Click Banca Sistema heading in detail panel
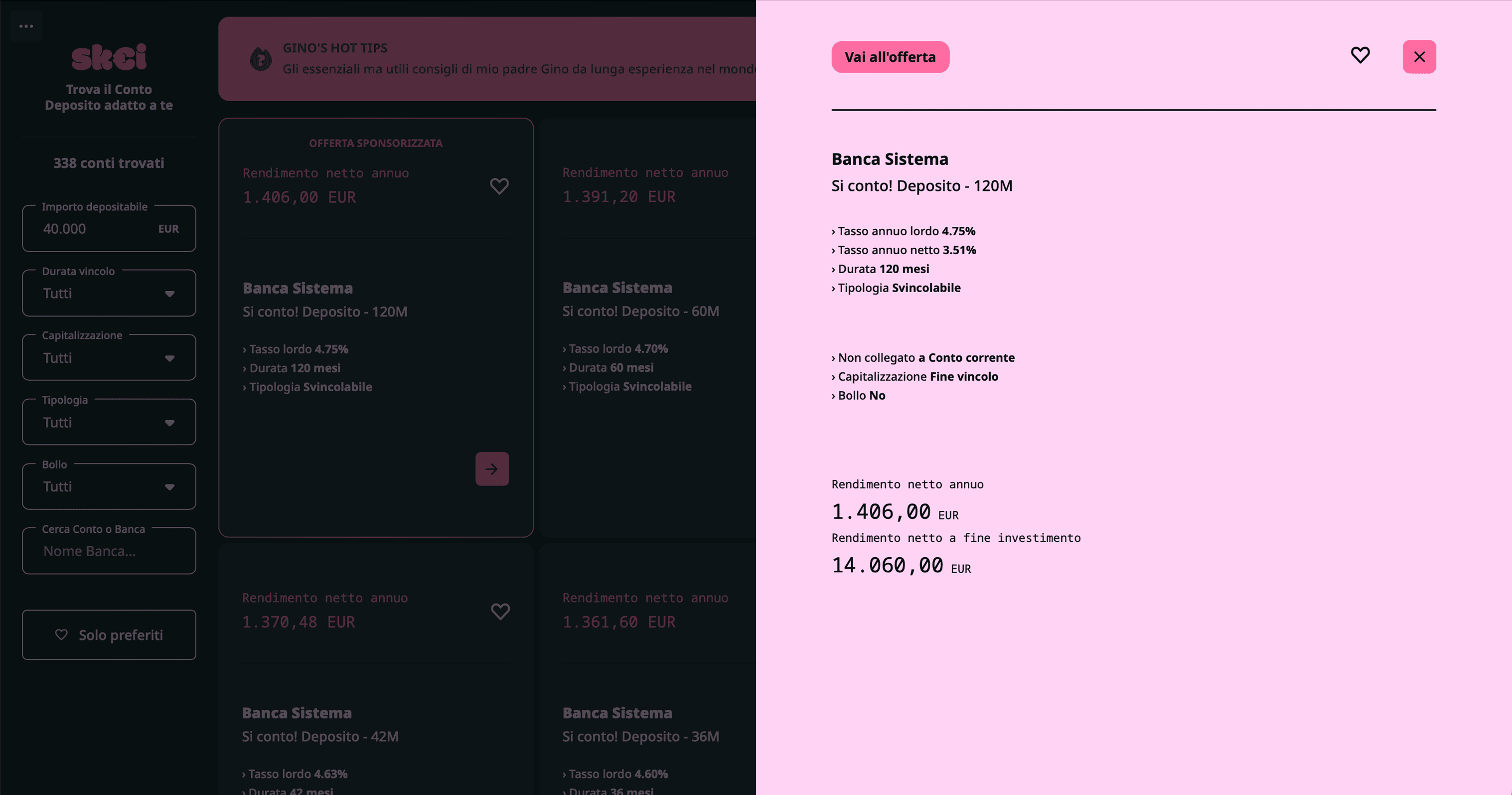1512x795 pixels. coord(890,159)
